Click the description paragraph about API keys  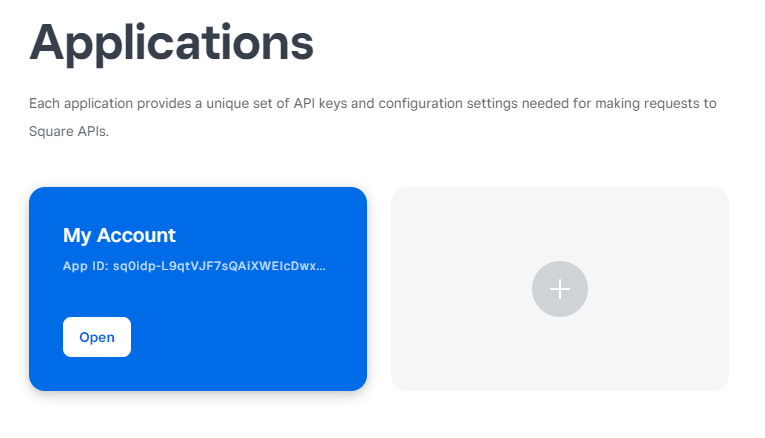372,104
